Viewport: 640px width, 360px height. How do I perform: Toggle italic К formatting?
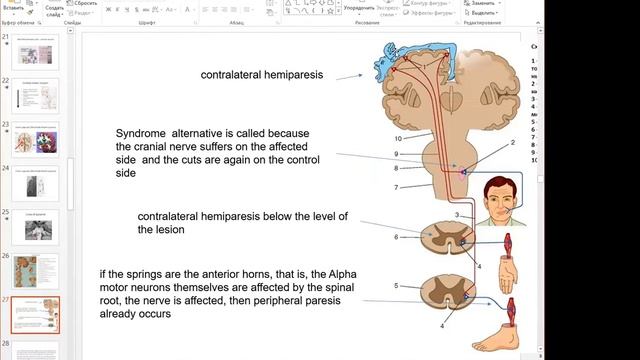118,9
